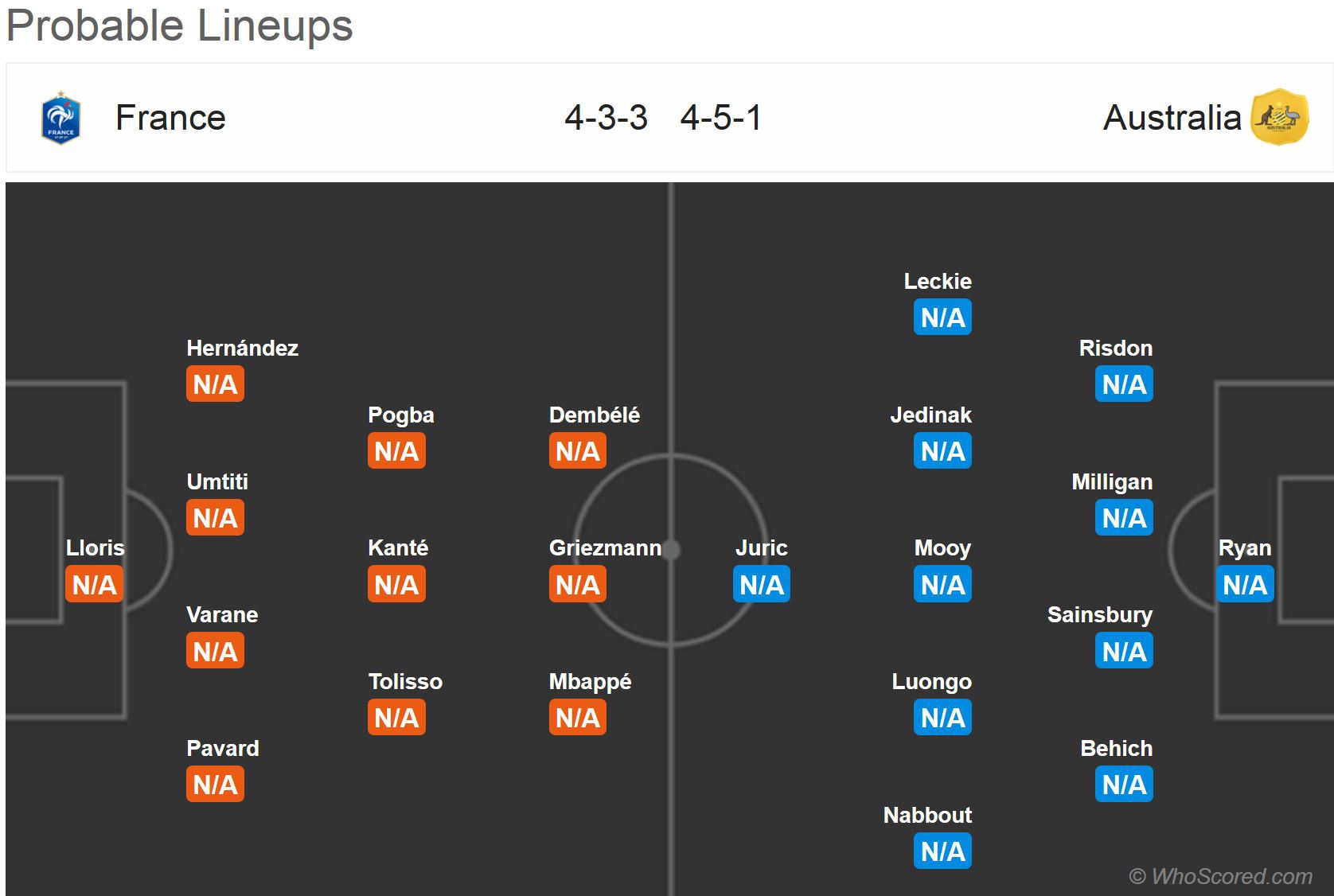The width and height of the screenshot is (1334, 896).
Task: Select the Dembélé player name
Action: pyautogui.click(x=595, y=415)
